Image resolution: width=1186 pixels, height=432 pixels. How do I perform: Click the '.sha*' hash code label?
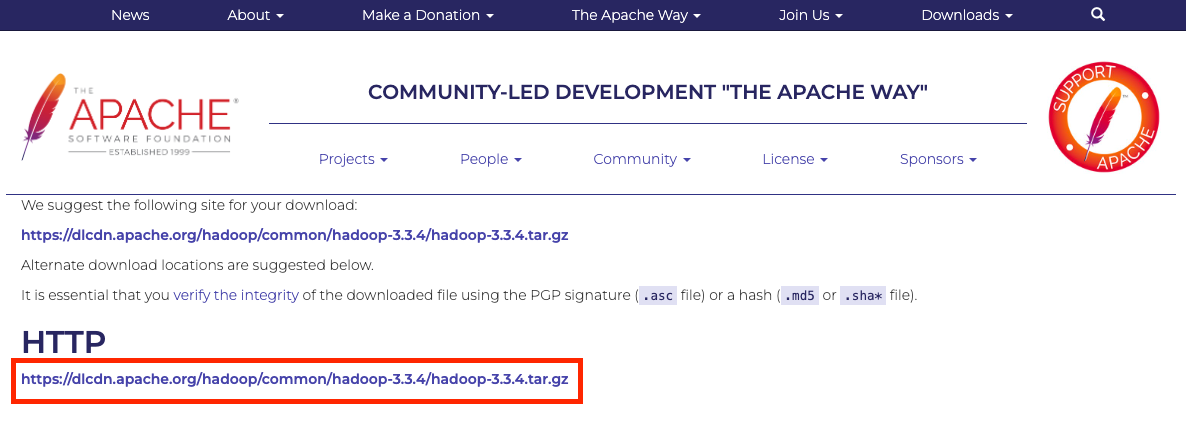pyautogui.click(x=863, y=296)
